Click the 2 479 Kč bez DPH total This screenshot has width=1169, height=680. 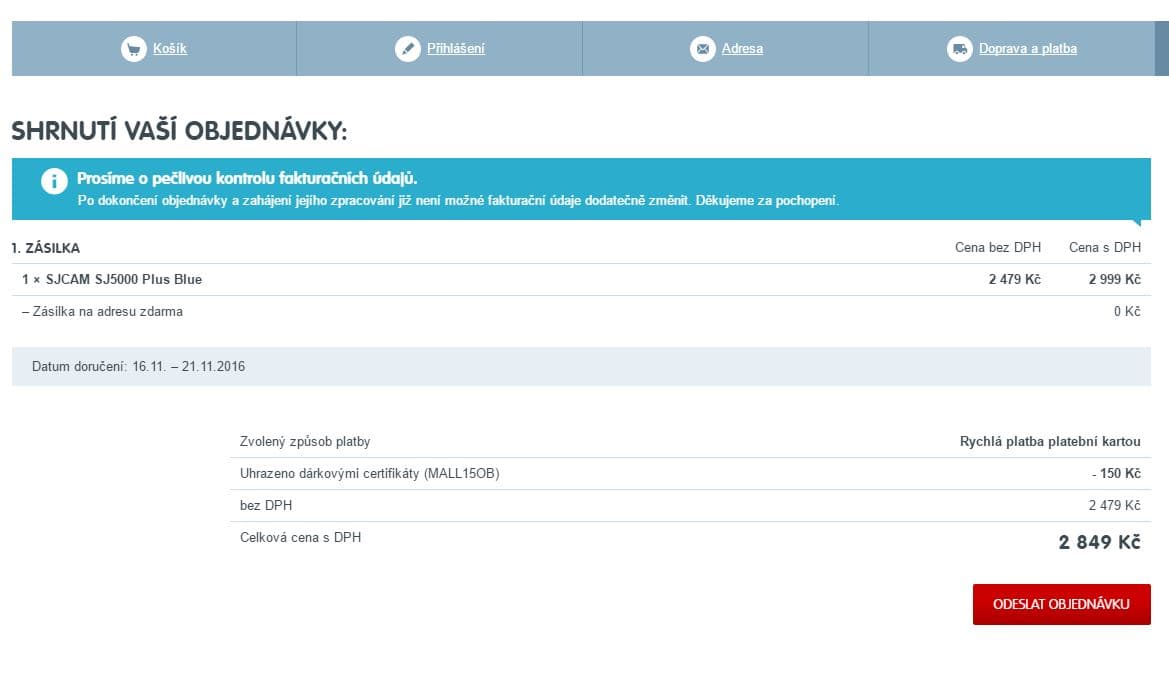coord(1115,506)
